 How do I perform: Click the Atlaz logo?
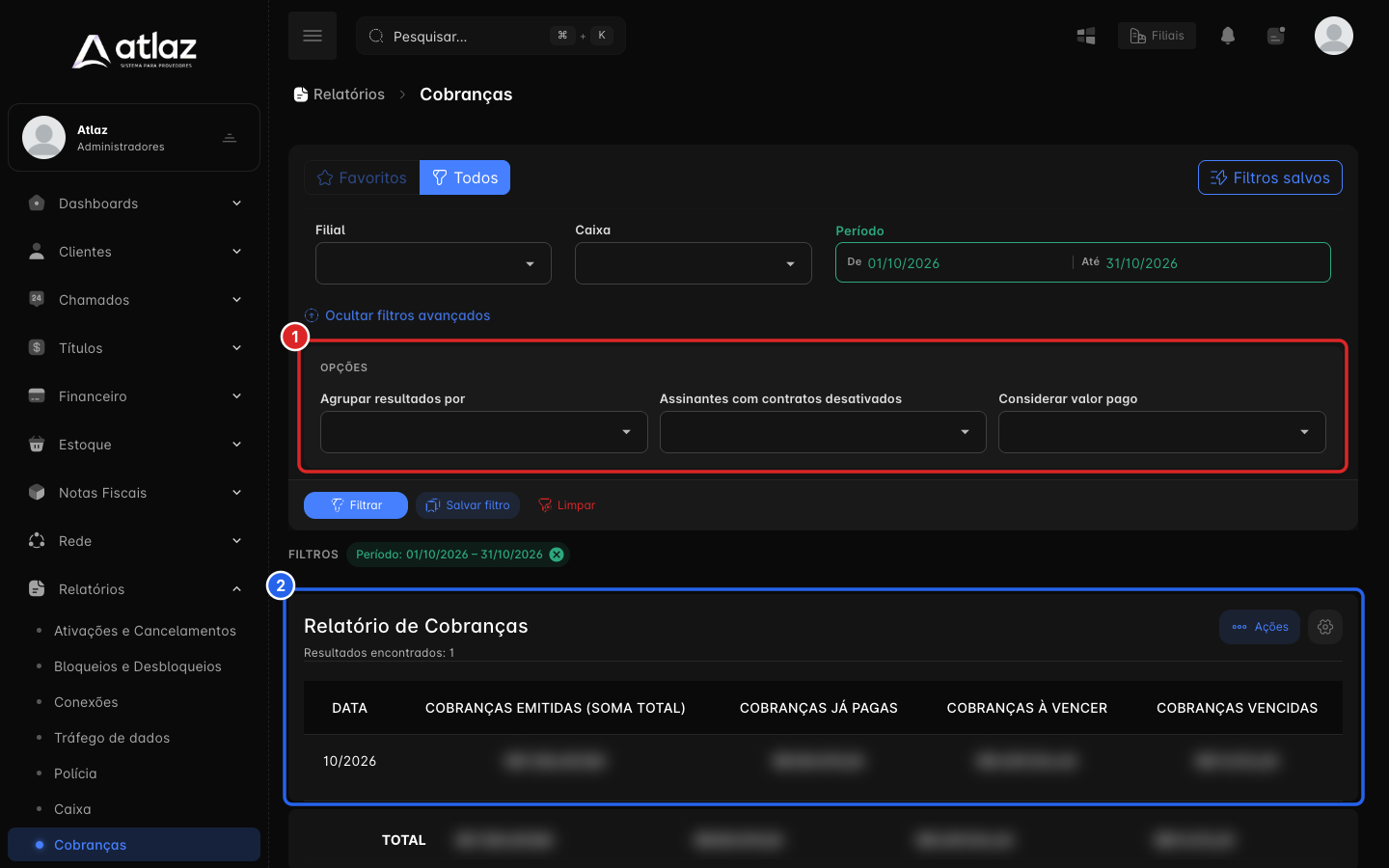tap(134, 50)
